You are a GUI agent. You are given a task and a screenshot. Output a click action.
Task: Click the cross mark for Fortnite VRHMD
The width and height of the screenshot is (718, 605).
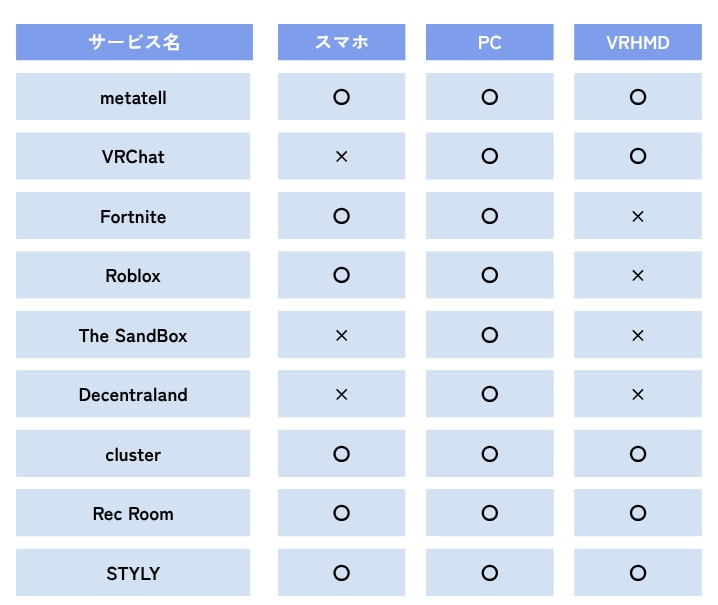(x=638, y=216)
